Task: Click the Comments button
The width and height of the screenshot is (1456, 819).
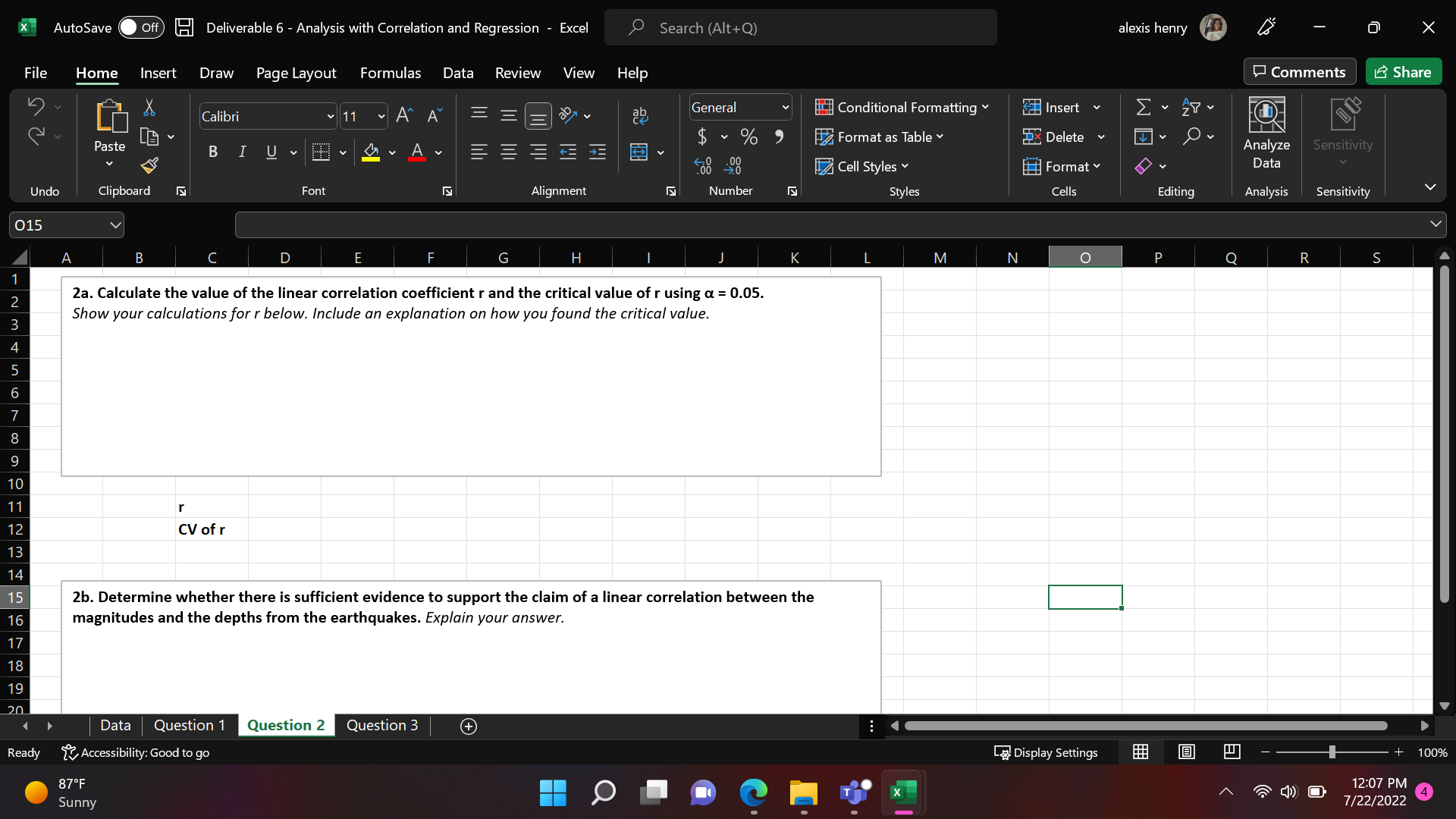Action: click(x=1300, y=72)
